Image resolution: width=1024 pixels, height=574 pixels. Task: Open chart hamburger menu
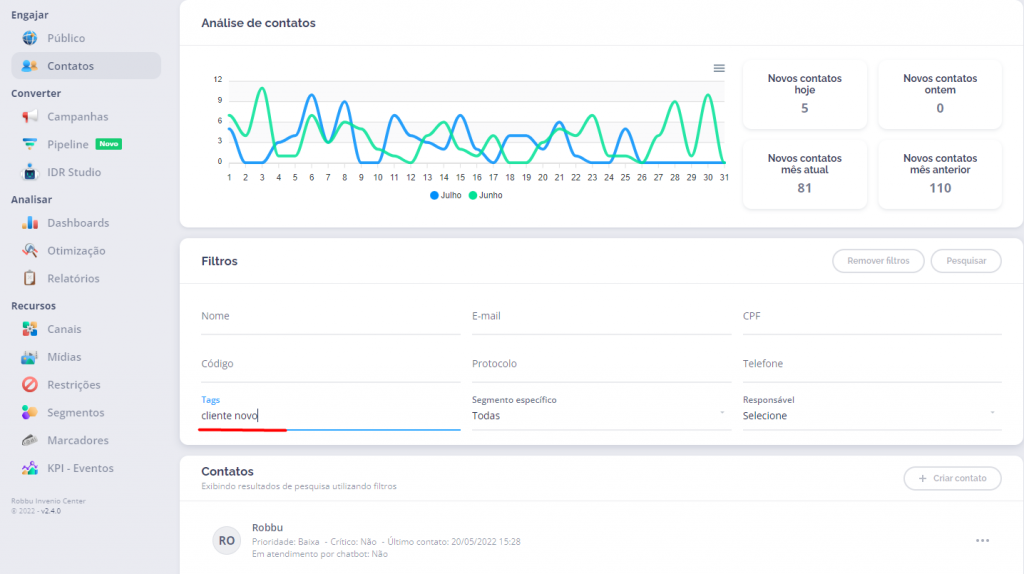pos(719,68)
